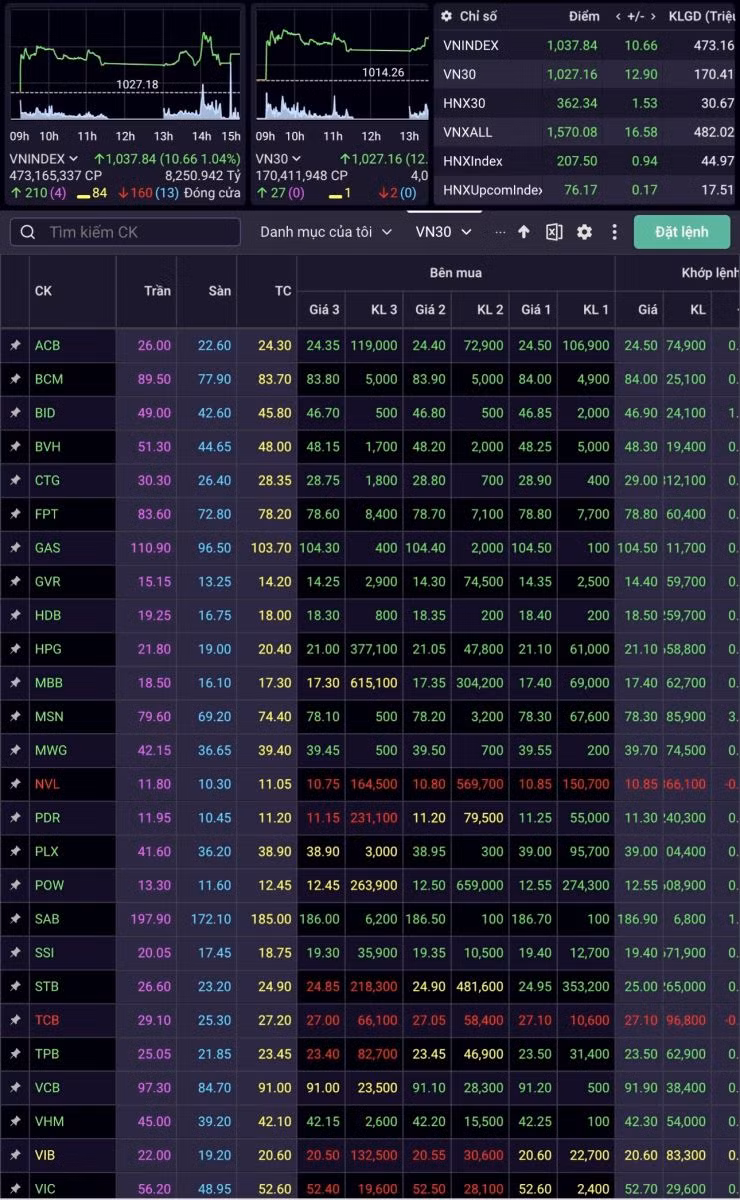Toggle pin for SAB stock
740x1200 pixels.
click(15, 919)
